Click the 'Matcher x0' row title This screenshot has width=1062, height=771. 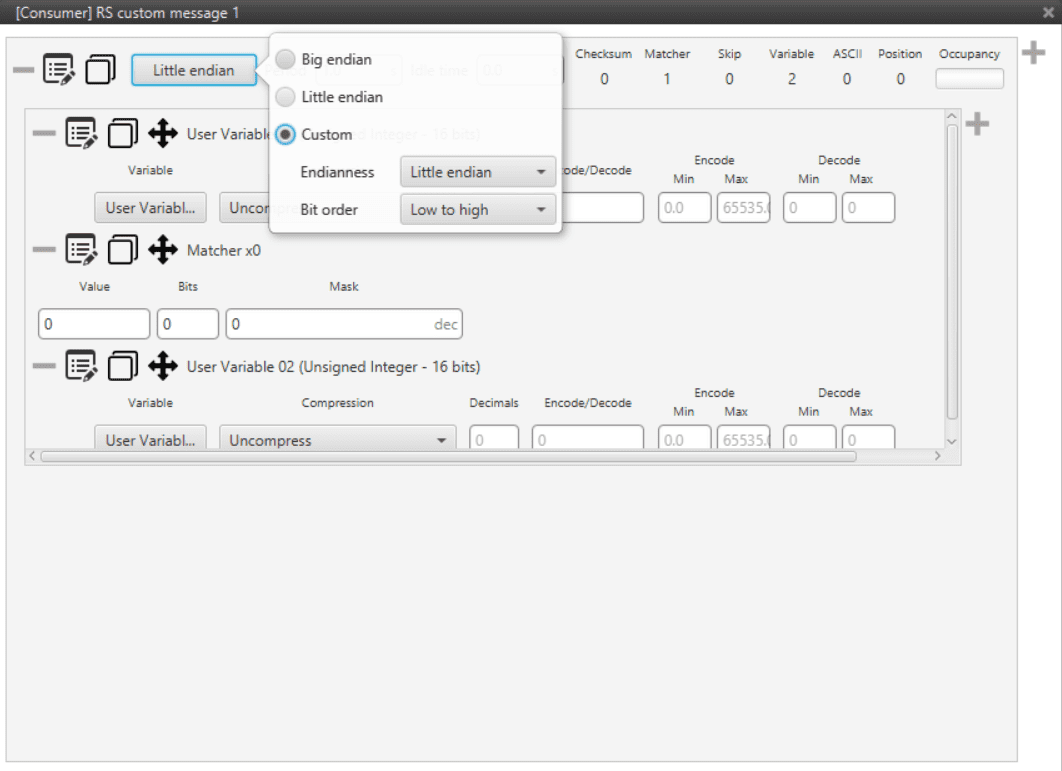pyautogui.click(x=224, y=251)
